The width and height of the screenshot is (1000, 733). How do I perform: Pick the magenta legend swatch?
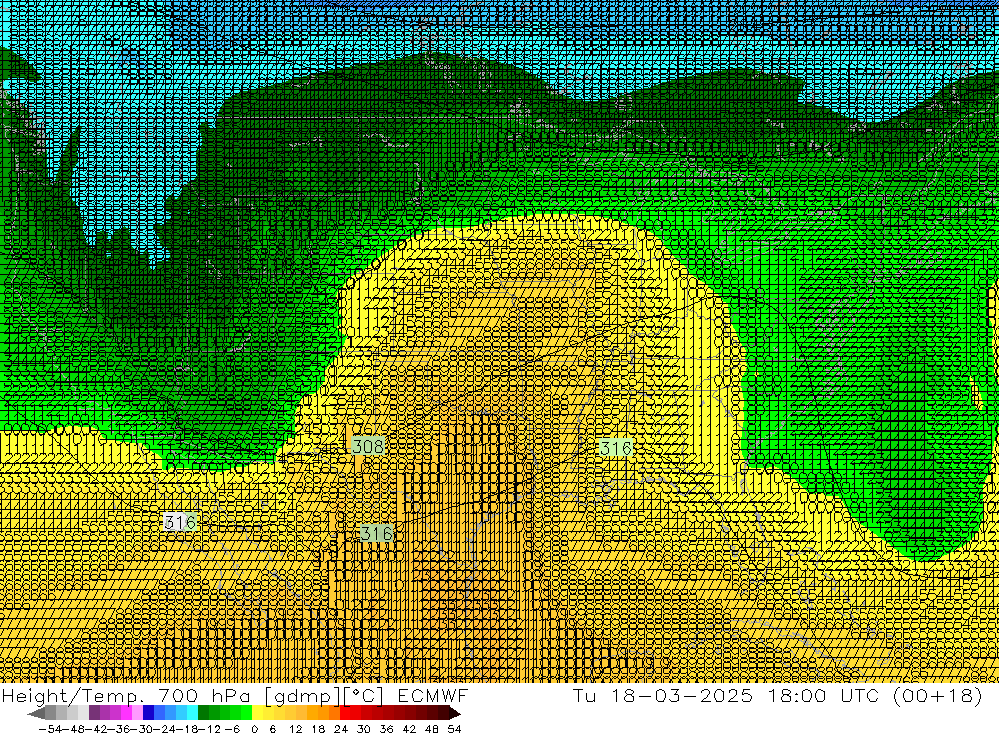pos(126,714)
